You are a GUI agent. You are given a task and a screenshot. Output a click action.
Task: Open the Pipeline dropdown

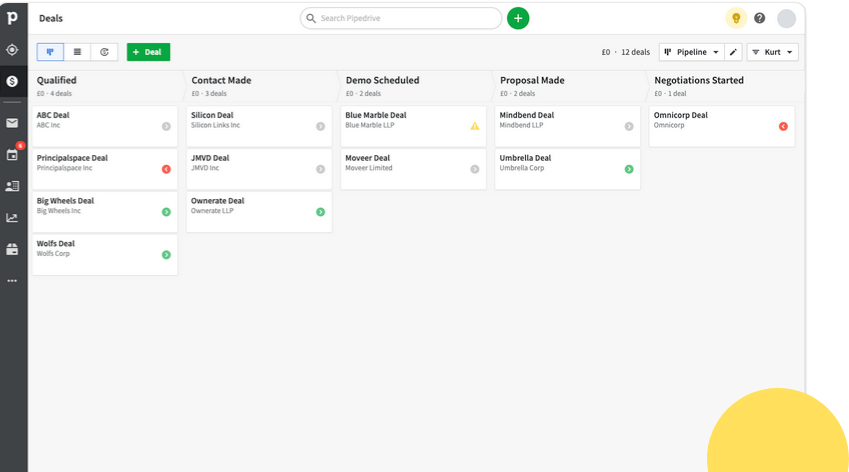click(691, 52)
